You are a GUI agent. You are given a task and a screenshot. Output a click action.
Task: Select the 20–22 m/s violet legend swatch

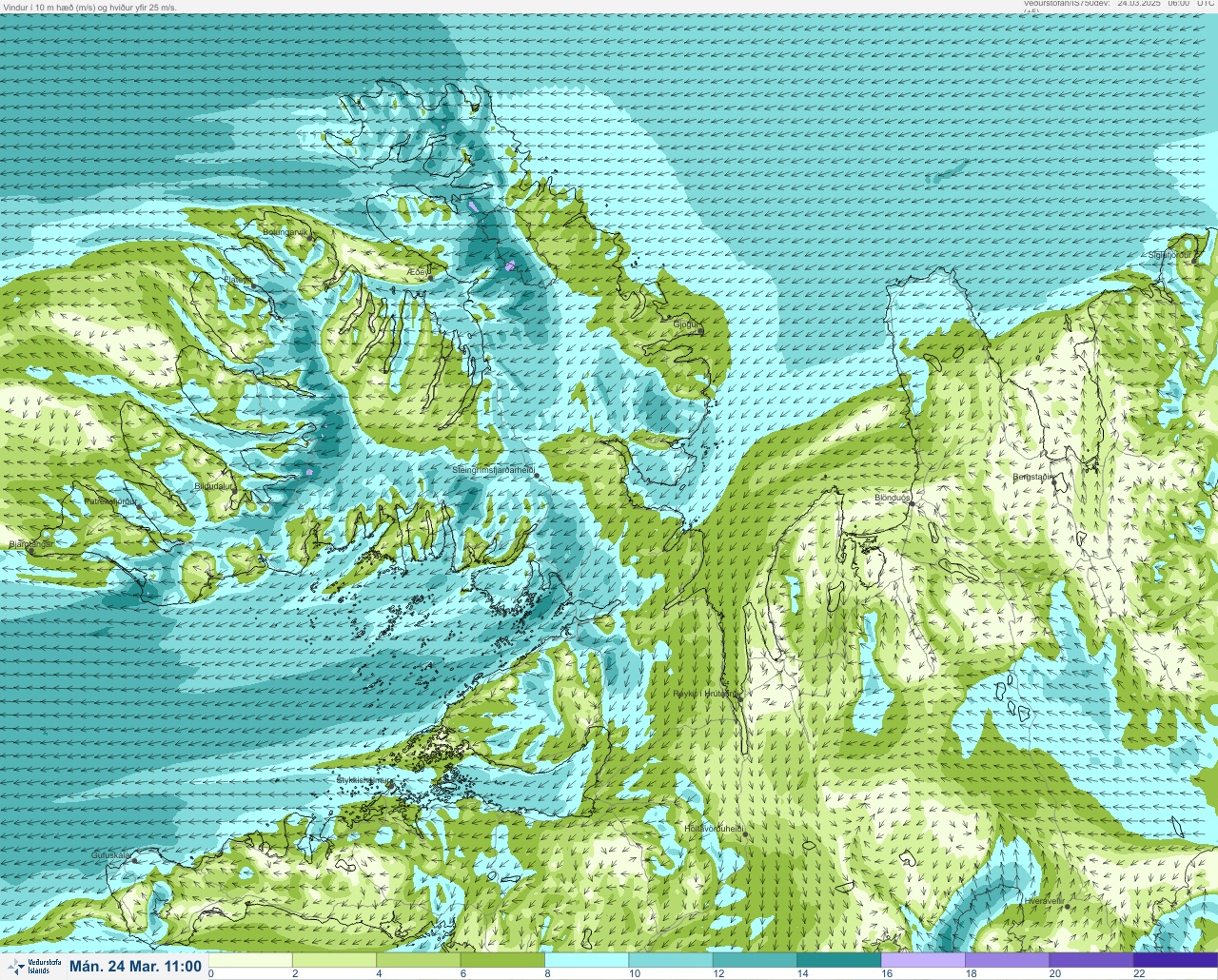click(x=1091, y=960)
